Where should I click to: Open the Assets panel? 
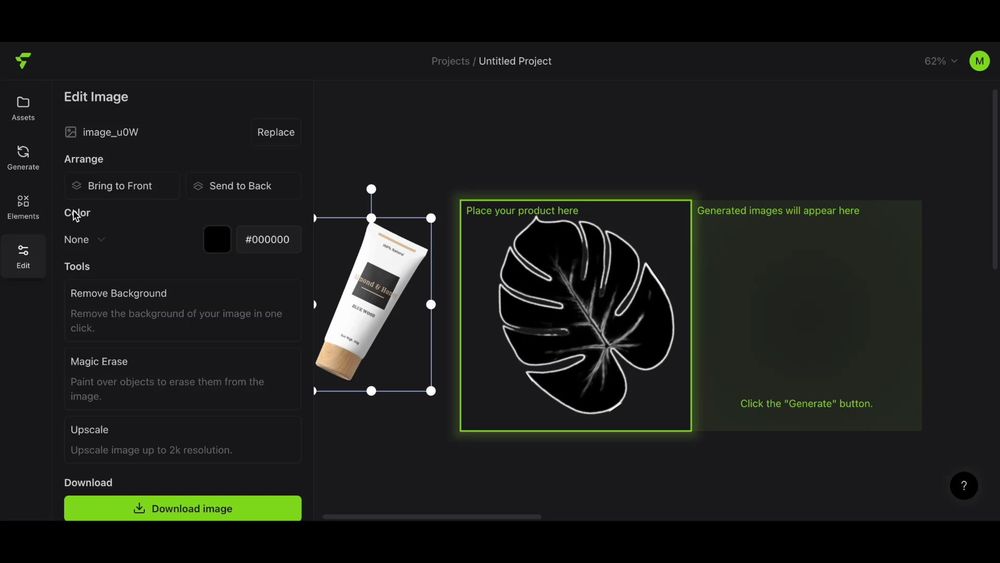tap(23, 108)
